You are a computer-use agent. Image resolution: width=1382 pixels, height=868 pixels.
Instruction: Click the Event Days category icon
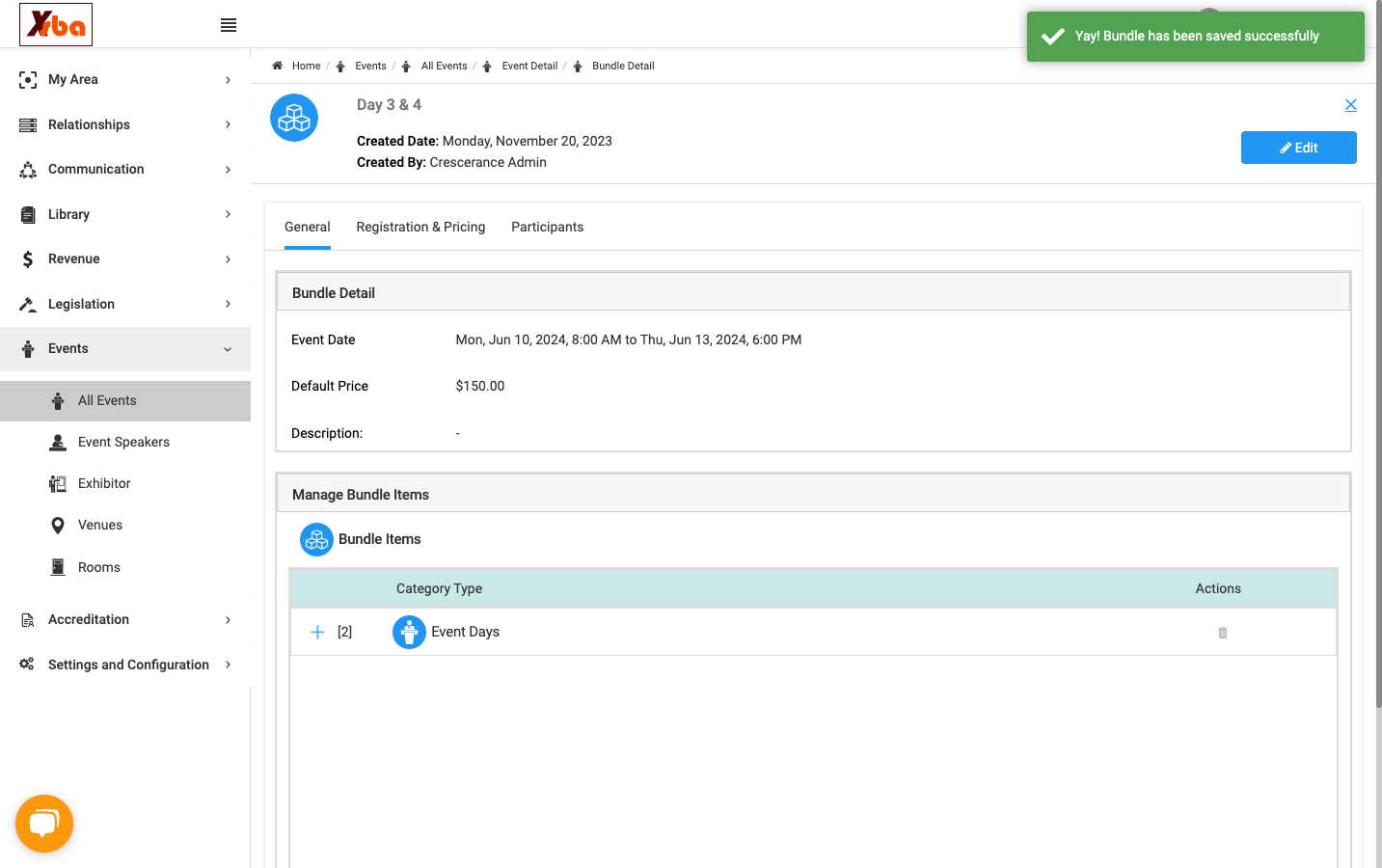[409, 632]
